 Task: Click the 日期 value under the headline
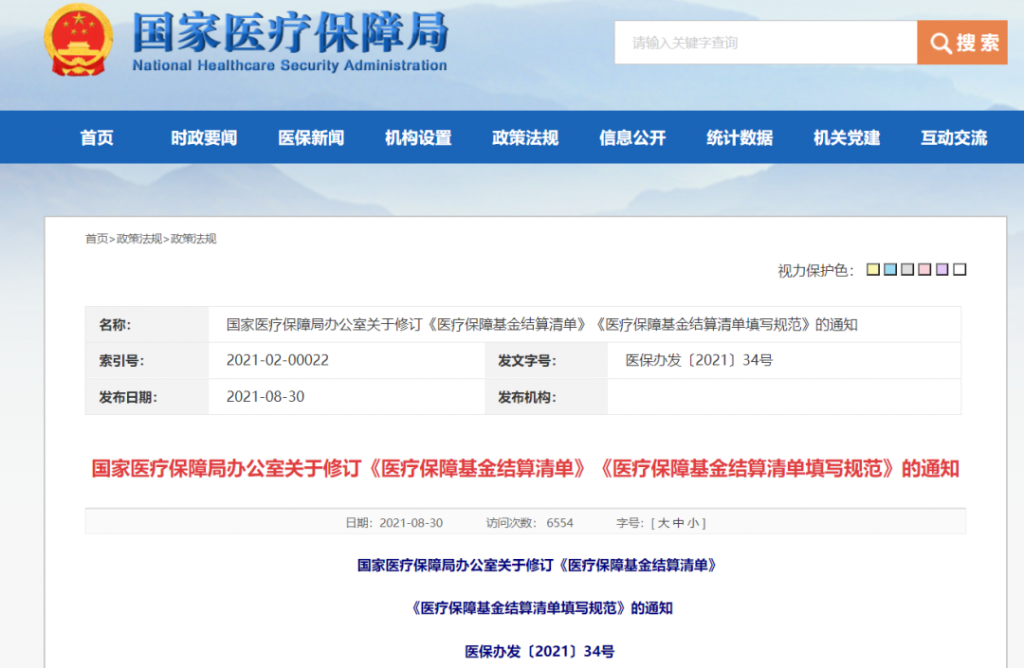click(411, 523)
